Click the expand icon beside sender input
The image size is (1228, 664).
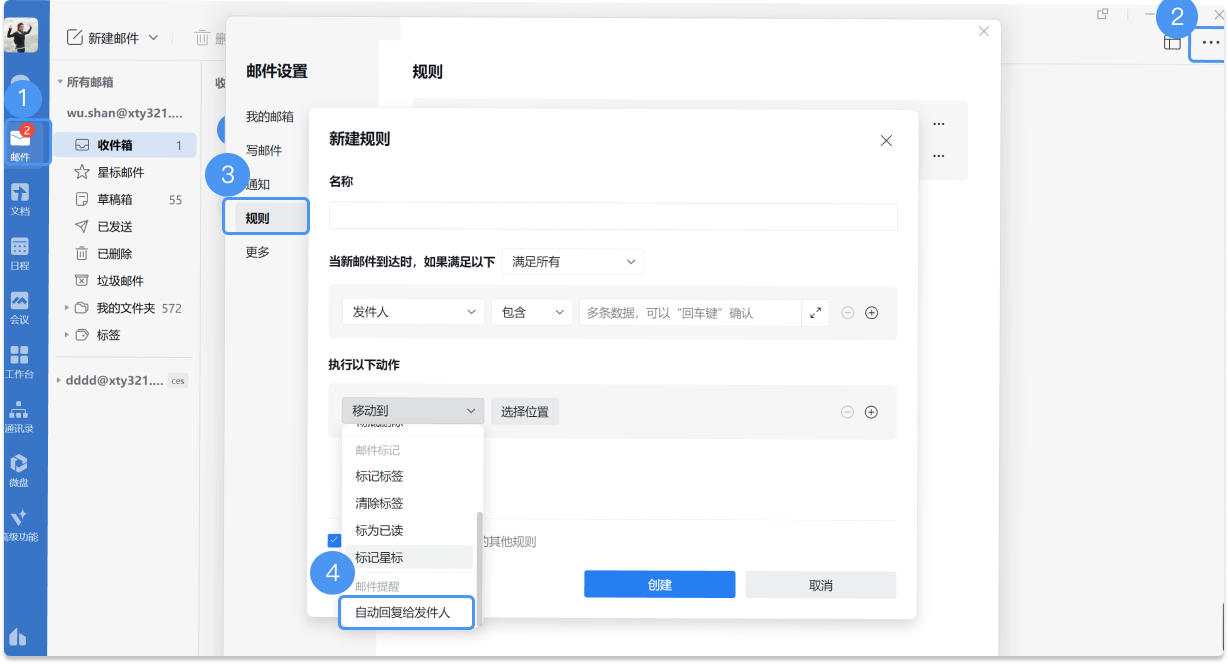[815, 313]
